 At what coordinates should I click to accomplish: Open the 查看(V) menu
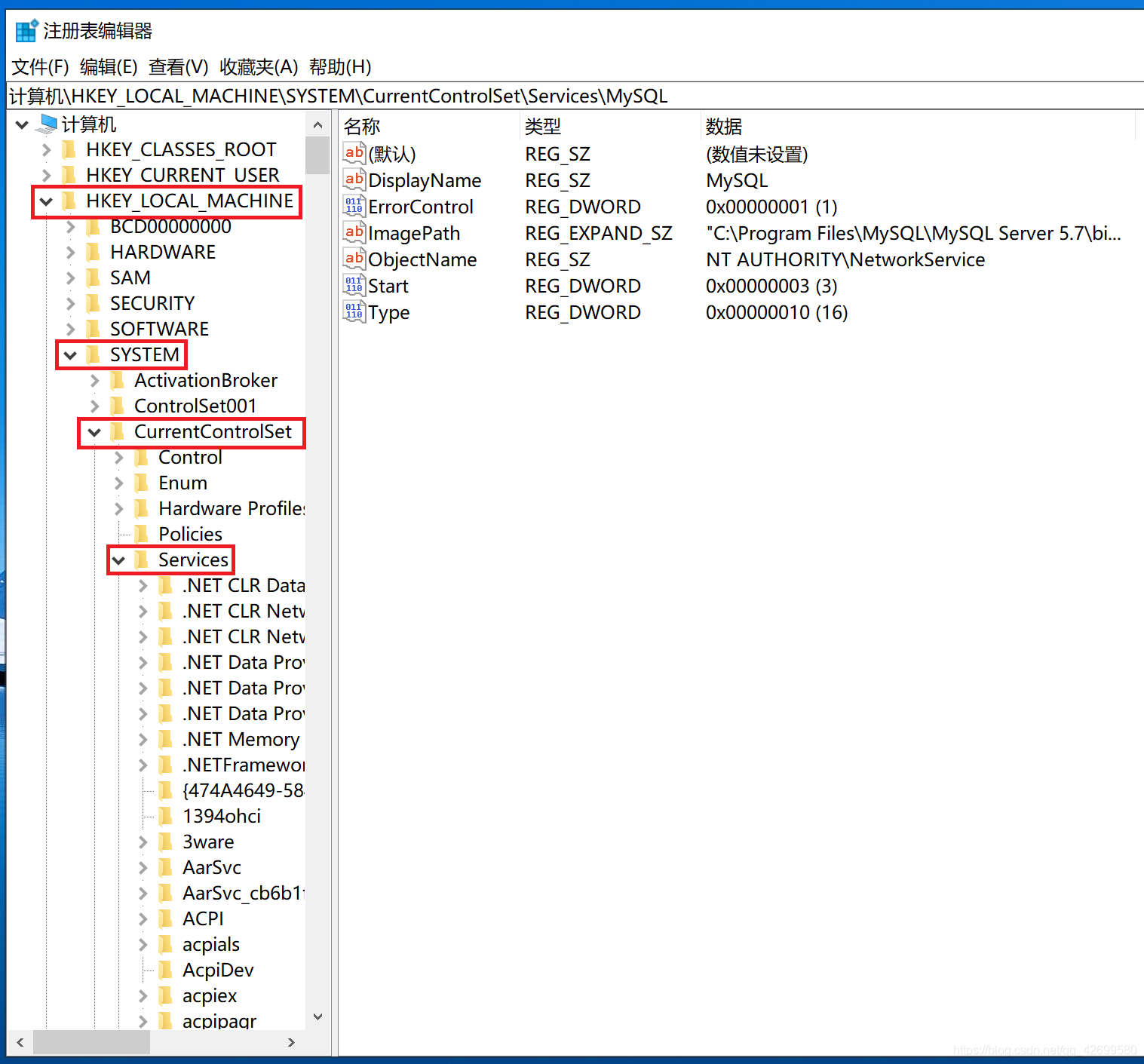[179, 67]
